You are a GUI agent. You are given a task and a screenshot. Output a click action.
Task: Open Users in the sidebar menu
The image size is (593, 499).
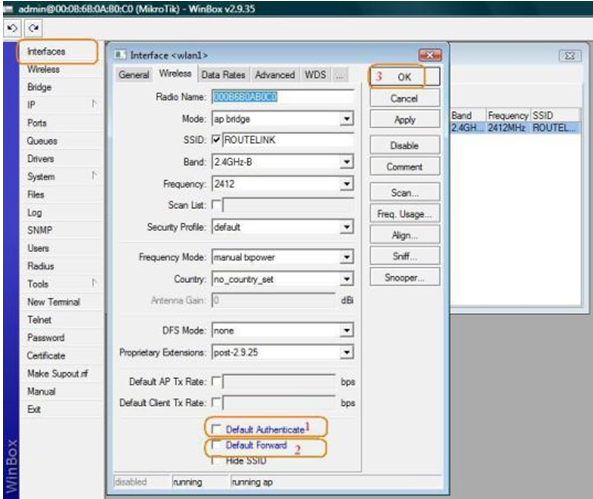38,248
